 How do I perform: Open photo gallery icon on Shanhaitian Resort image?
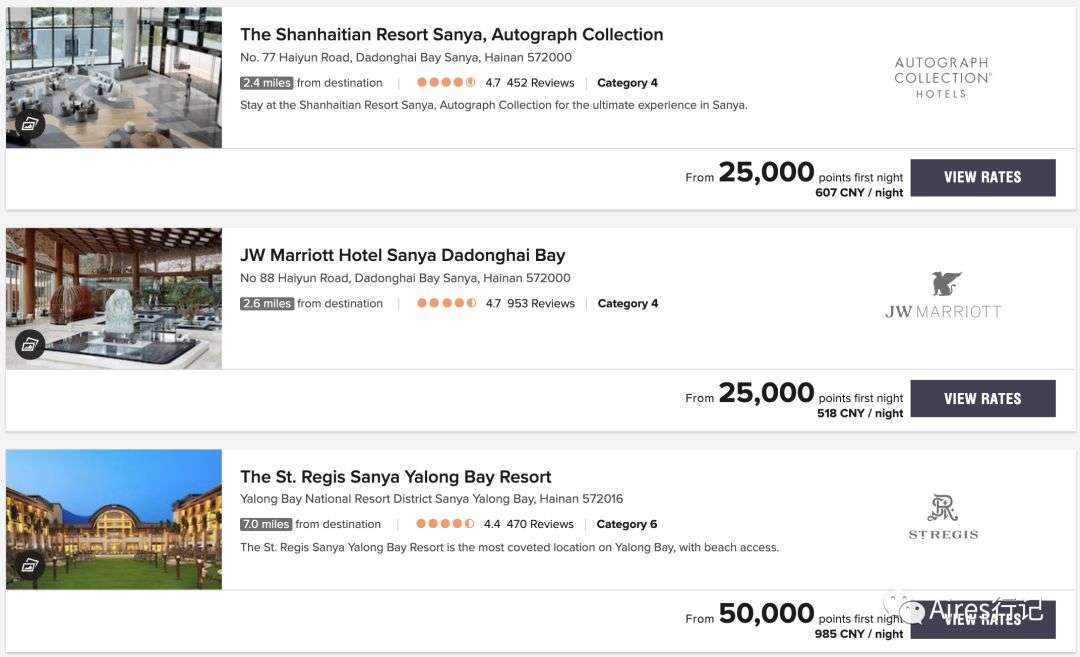(29, 125)
